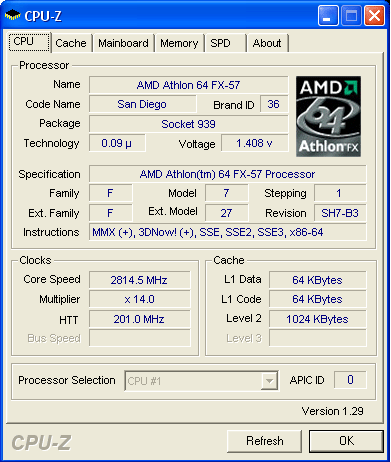Click the Level 2 value 1024 KBytes
Image resolution: width=391 pixels, height=462 pixels.
317,319
